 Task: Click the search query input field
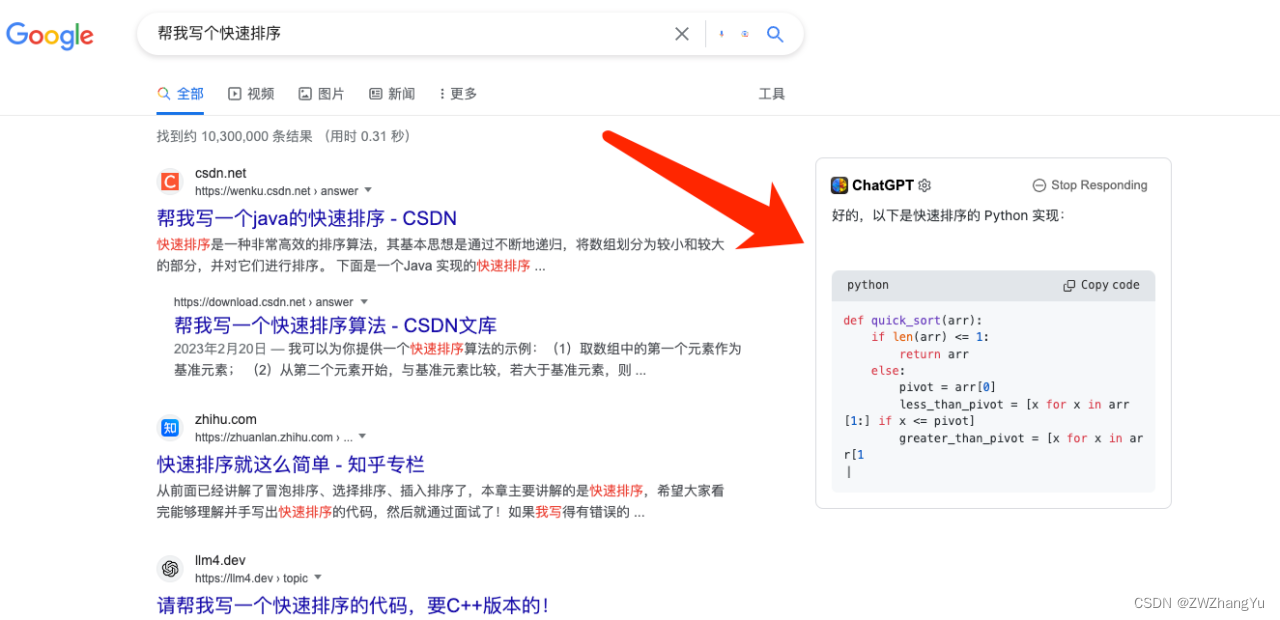point(410,34)
